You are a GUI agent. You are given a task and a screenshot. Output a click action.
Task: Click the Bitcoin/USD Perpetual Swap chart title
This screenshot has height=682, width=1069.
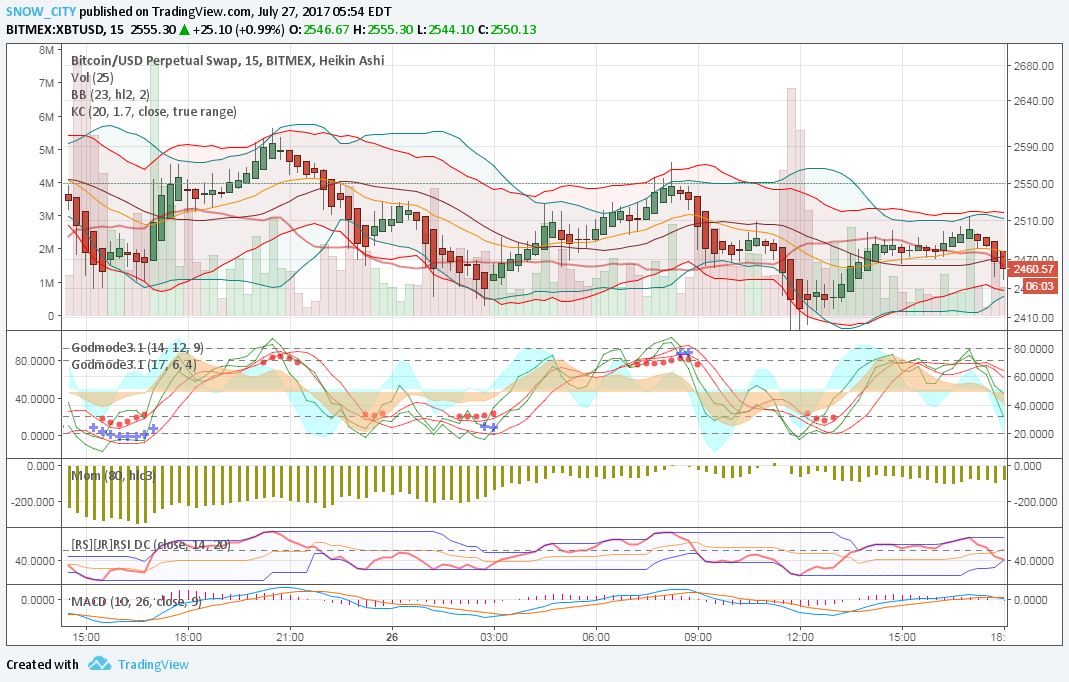(228, 61)
